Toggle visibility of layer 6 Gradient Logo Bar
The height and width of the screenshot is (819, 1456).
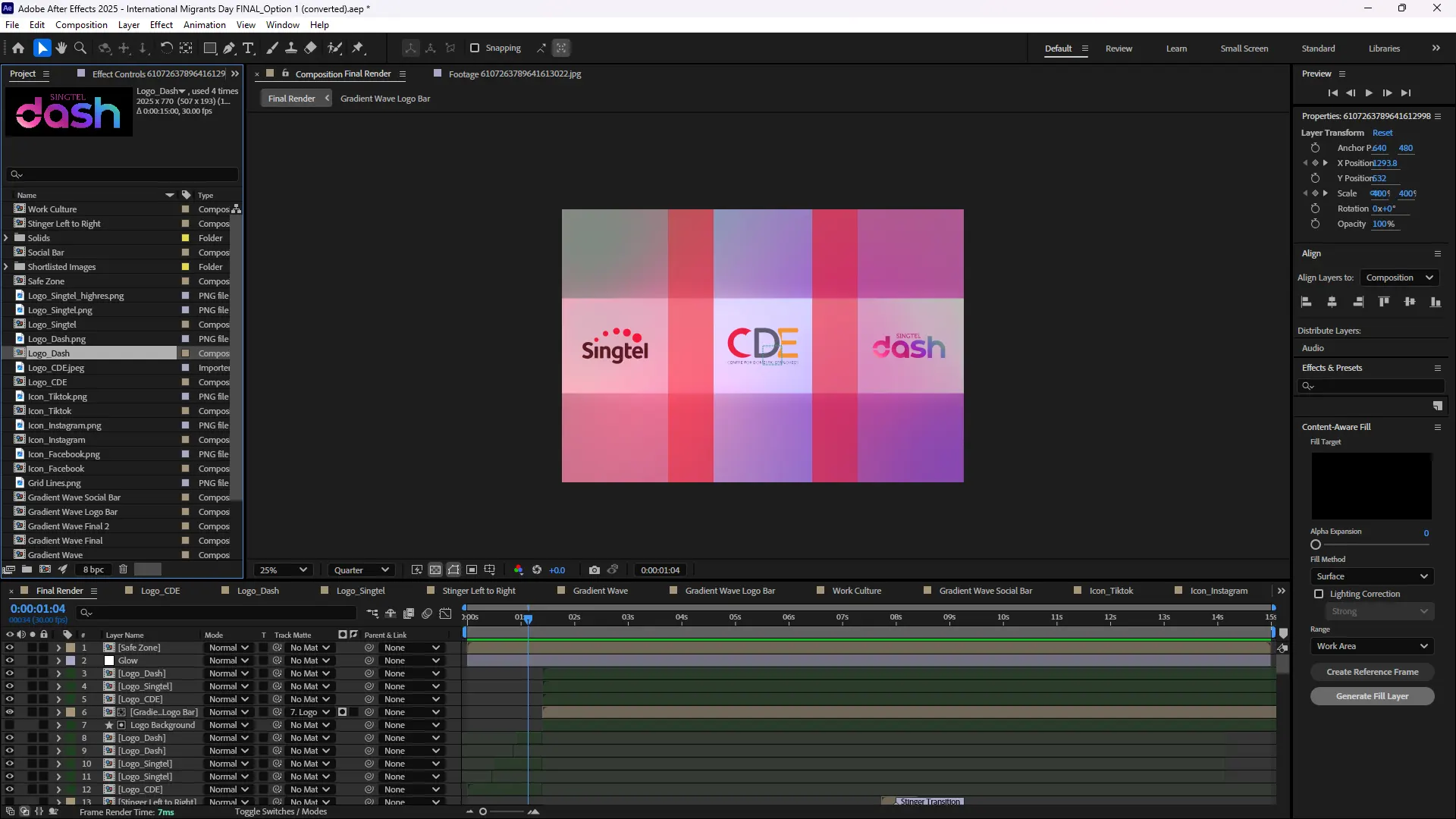click(x=9, y=712)
